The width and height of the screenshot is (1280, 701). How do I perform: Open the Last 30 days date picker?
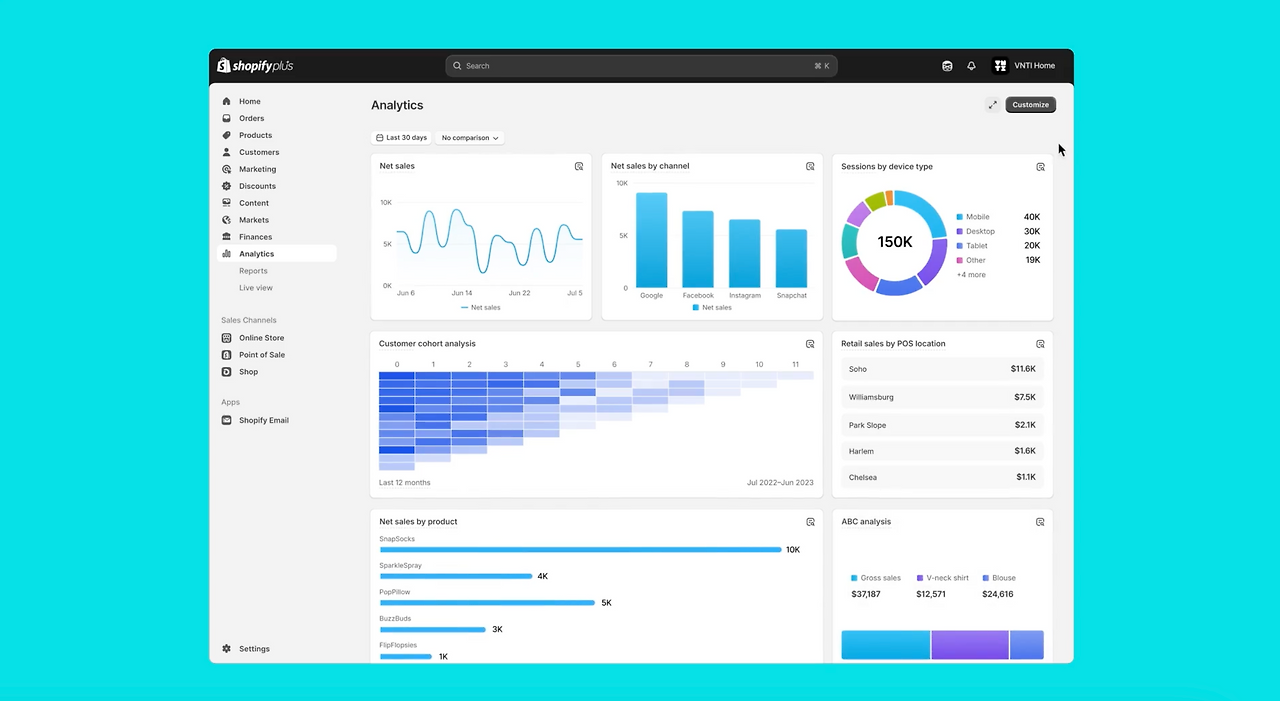402,138
